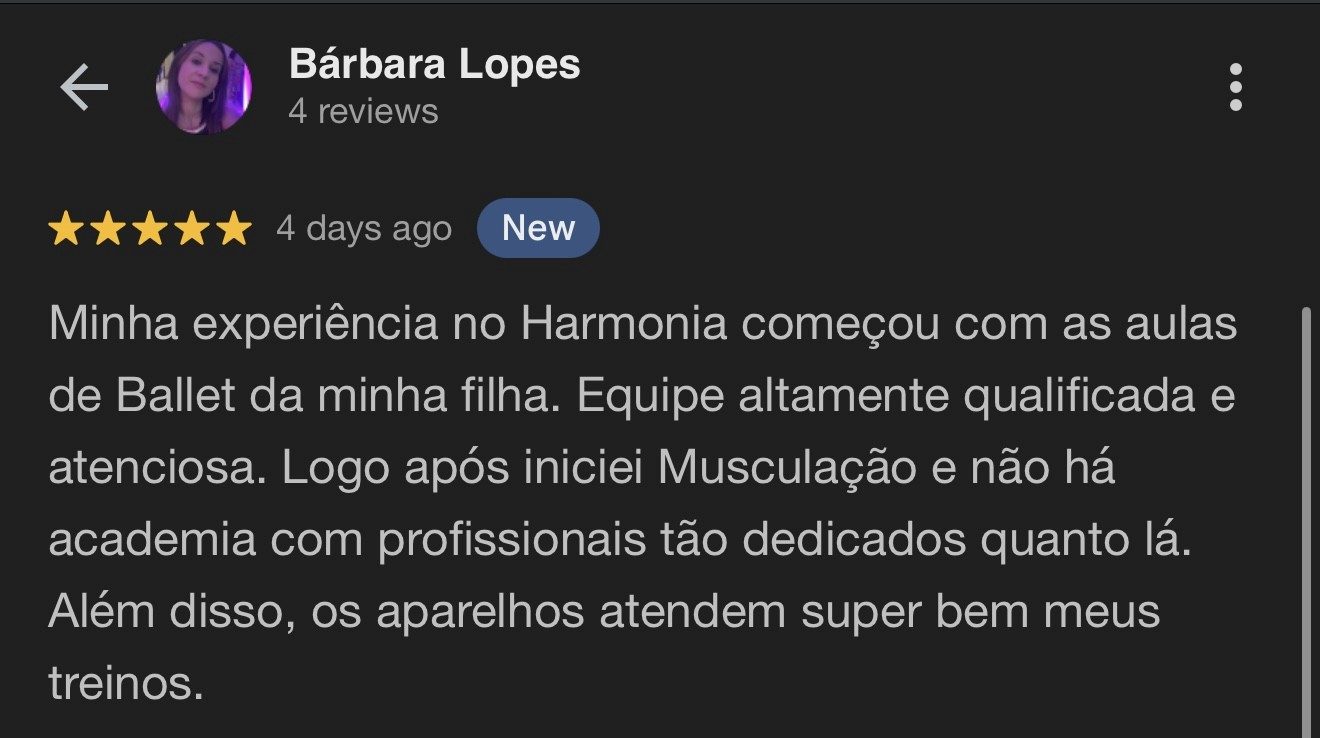View the reviewer's 4 reviews
The height and width of the screenshot is (738, 1320).
click(363, 111)
